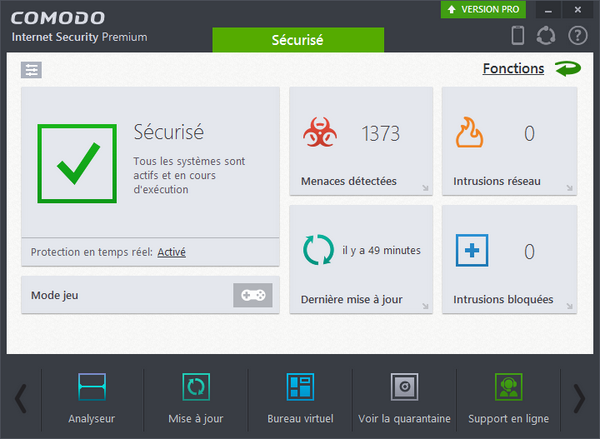The height and width of the screenshot is (439, 600).
Task: Expand Intrusions bloquées tile corner arrow
Action: 569,306
